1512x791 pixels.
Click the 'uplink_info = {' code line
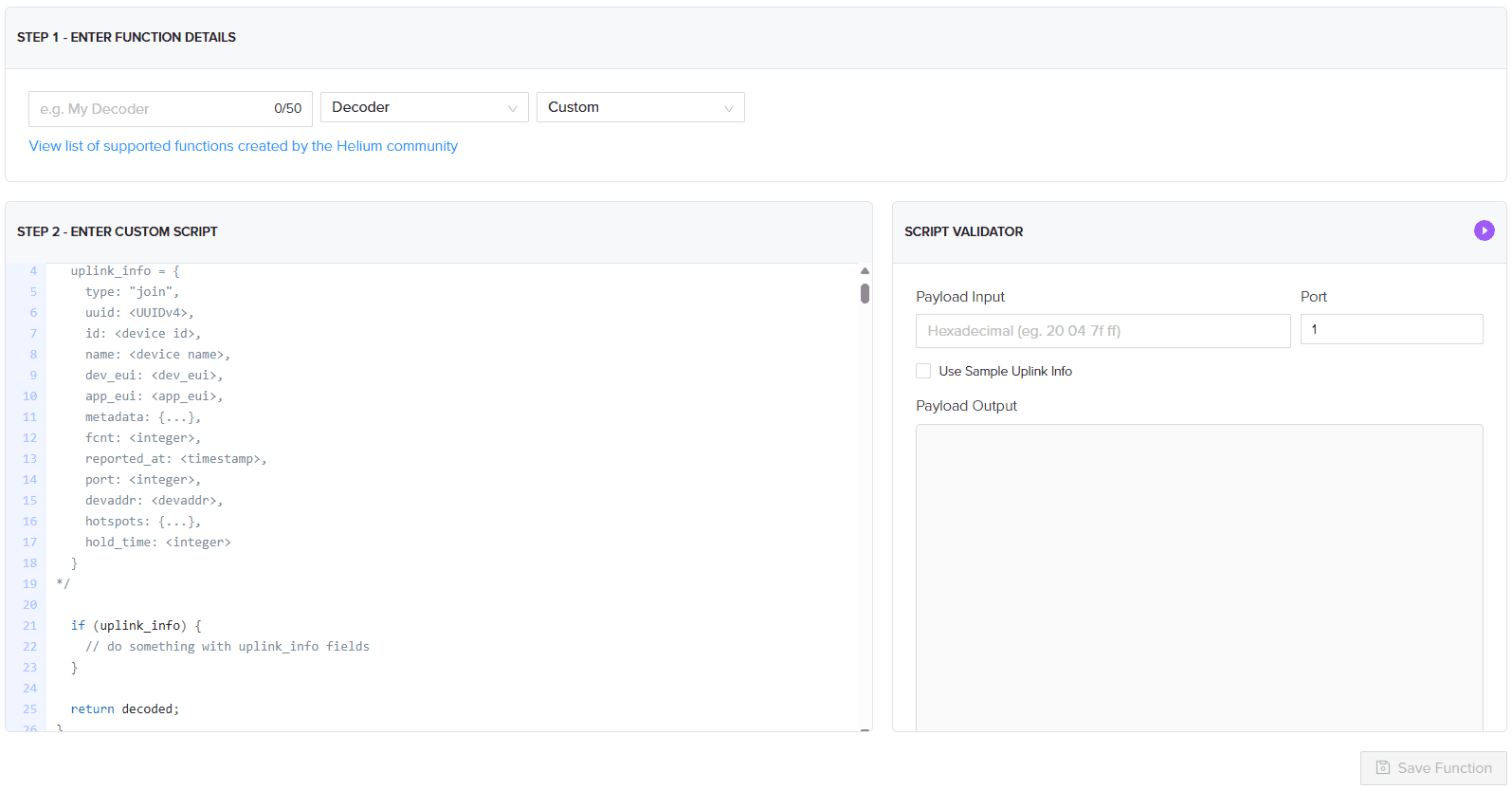pos(125,270)
